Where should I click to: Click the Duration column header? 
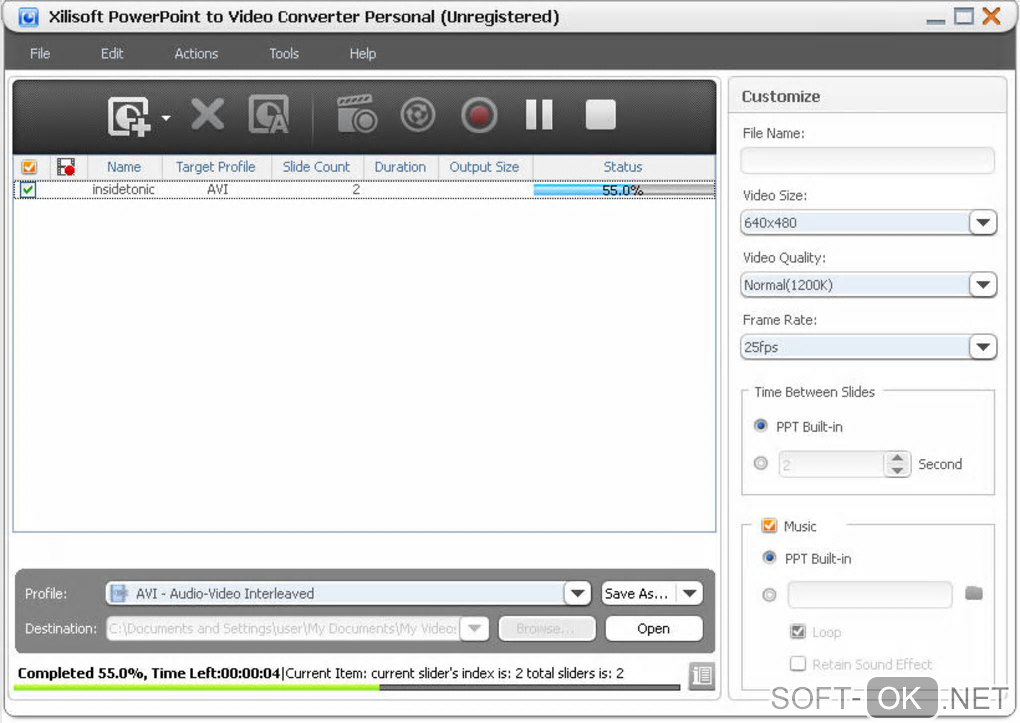point(400,167)
